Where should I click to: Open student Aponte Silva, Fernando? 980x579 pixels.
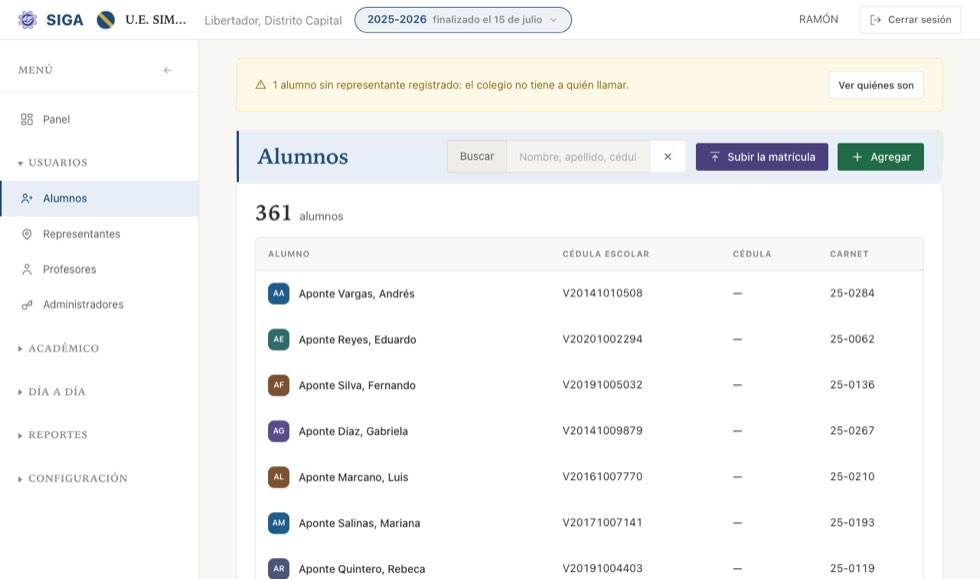click(357, 385)
